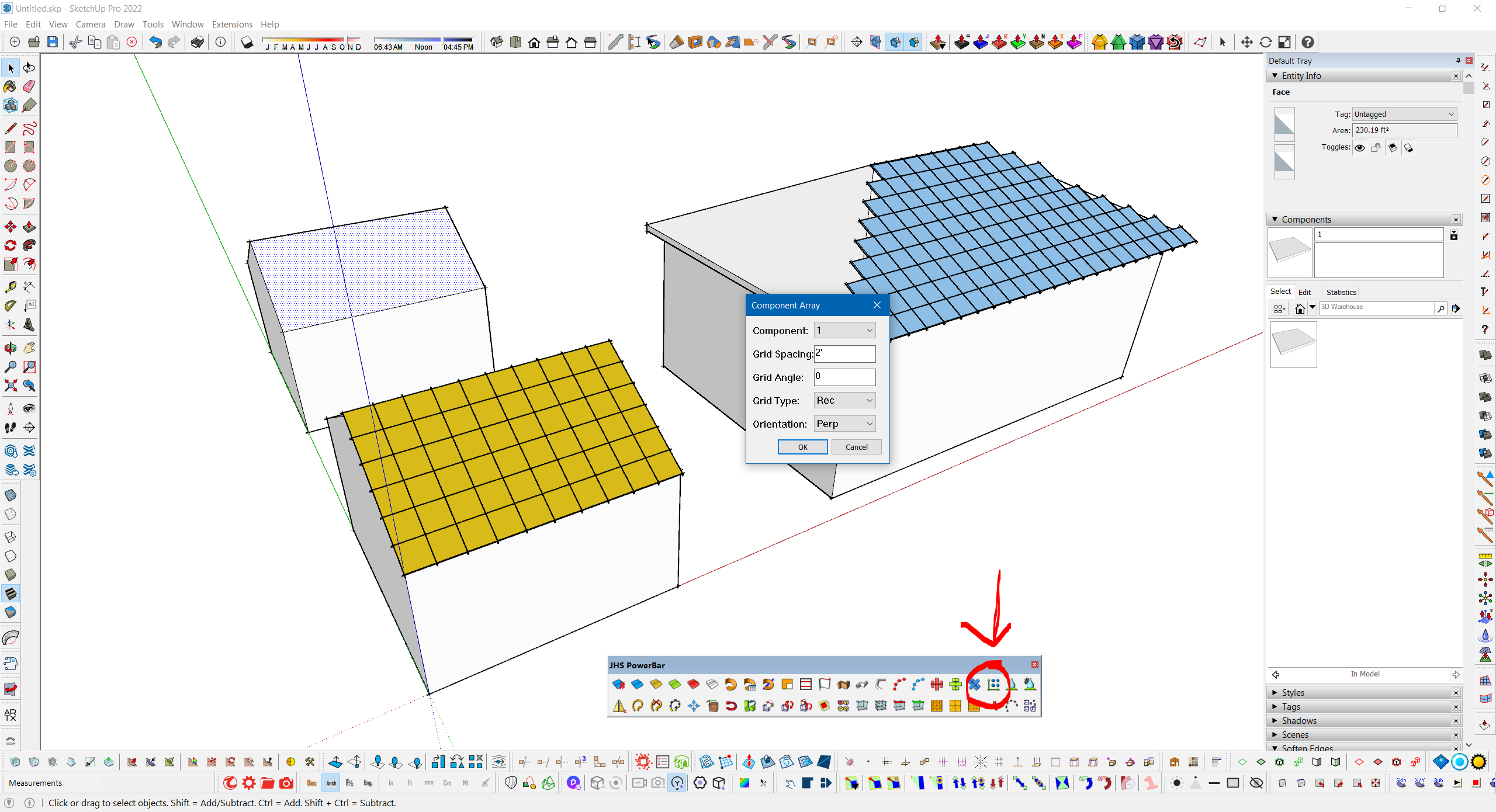Click OK in Component Array dialog
1496x812 pixels.
tap(802, 447)
